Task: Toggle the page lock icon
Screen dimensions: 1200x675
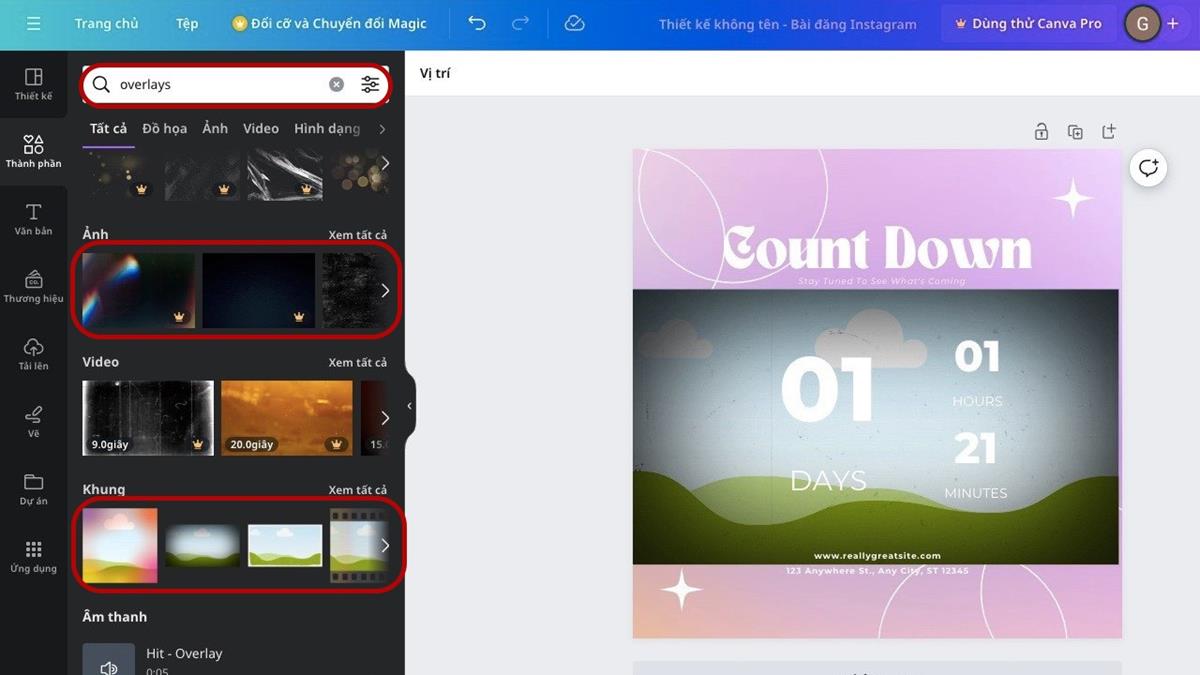Action: tap(1041, 132)
